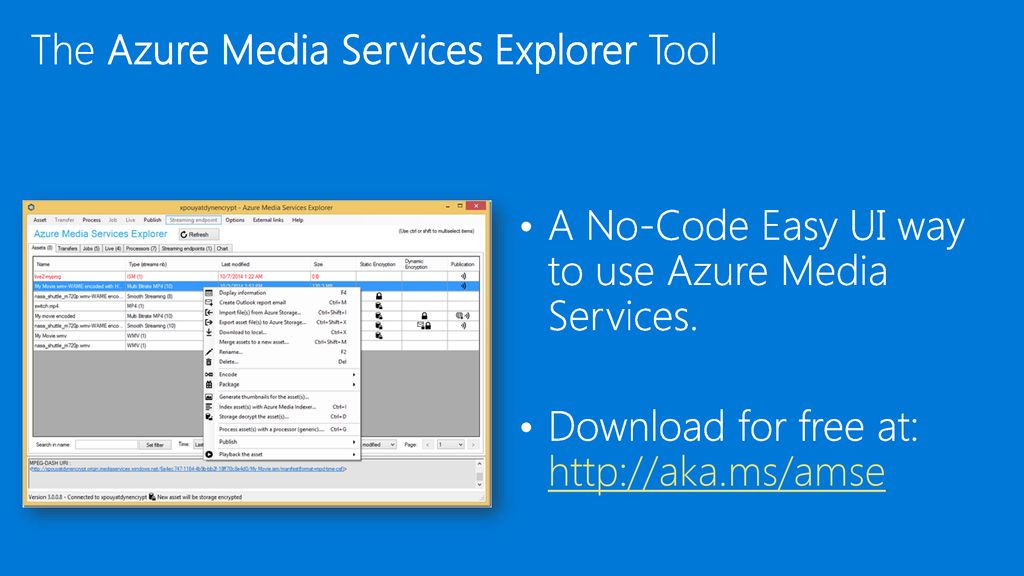
Task: Open the Page number dropdown
Action: coord(451,445)
